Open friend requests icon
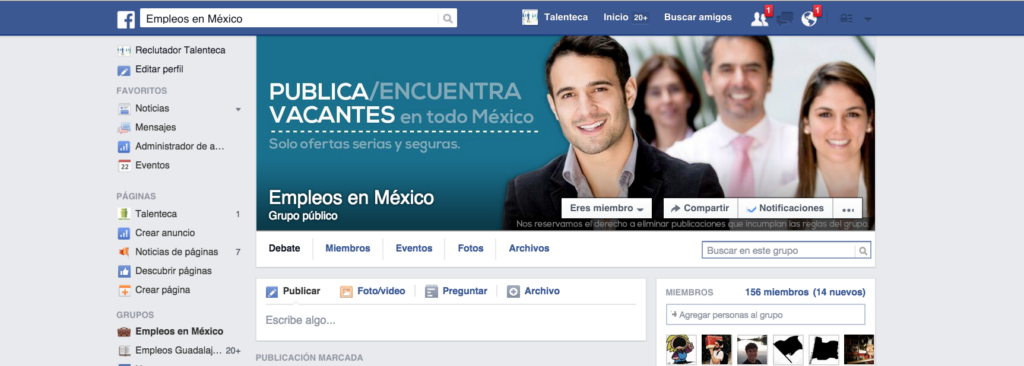 point(759,19)
